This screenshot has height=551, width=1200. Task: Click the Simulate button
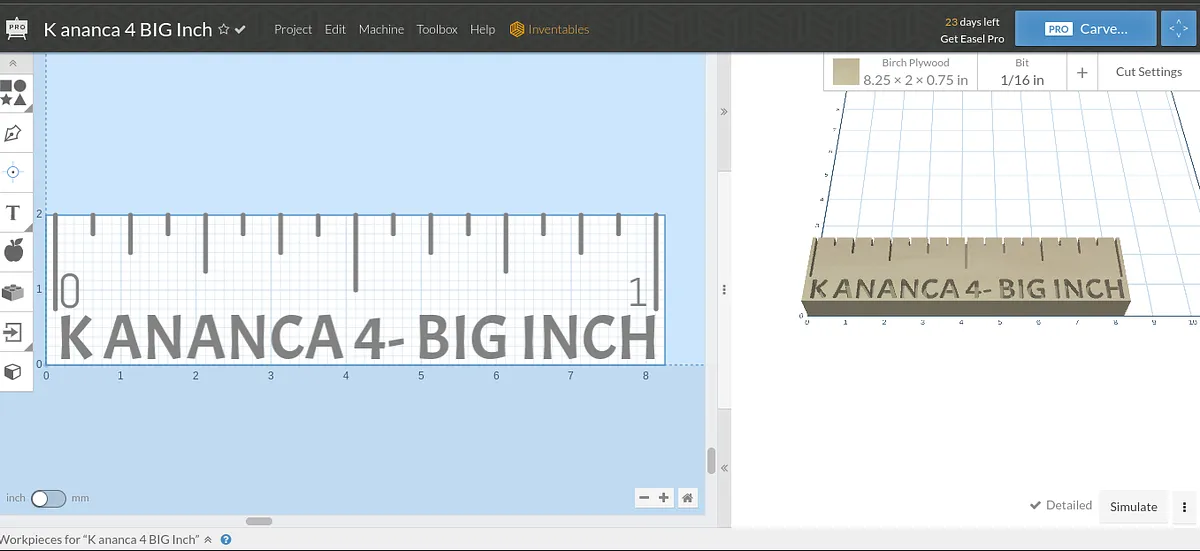tap(1133, 507)
